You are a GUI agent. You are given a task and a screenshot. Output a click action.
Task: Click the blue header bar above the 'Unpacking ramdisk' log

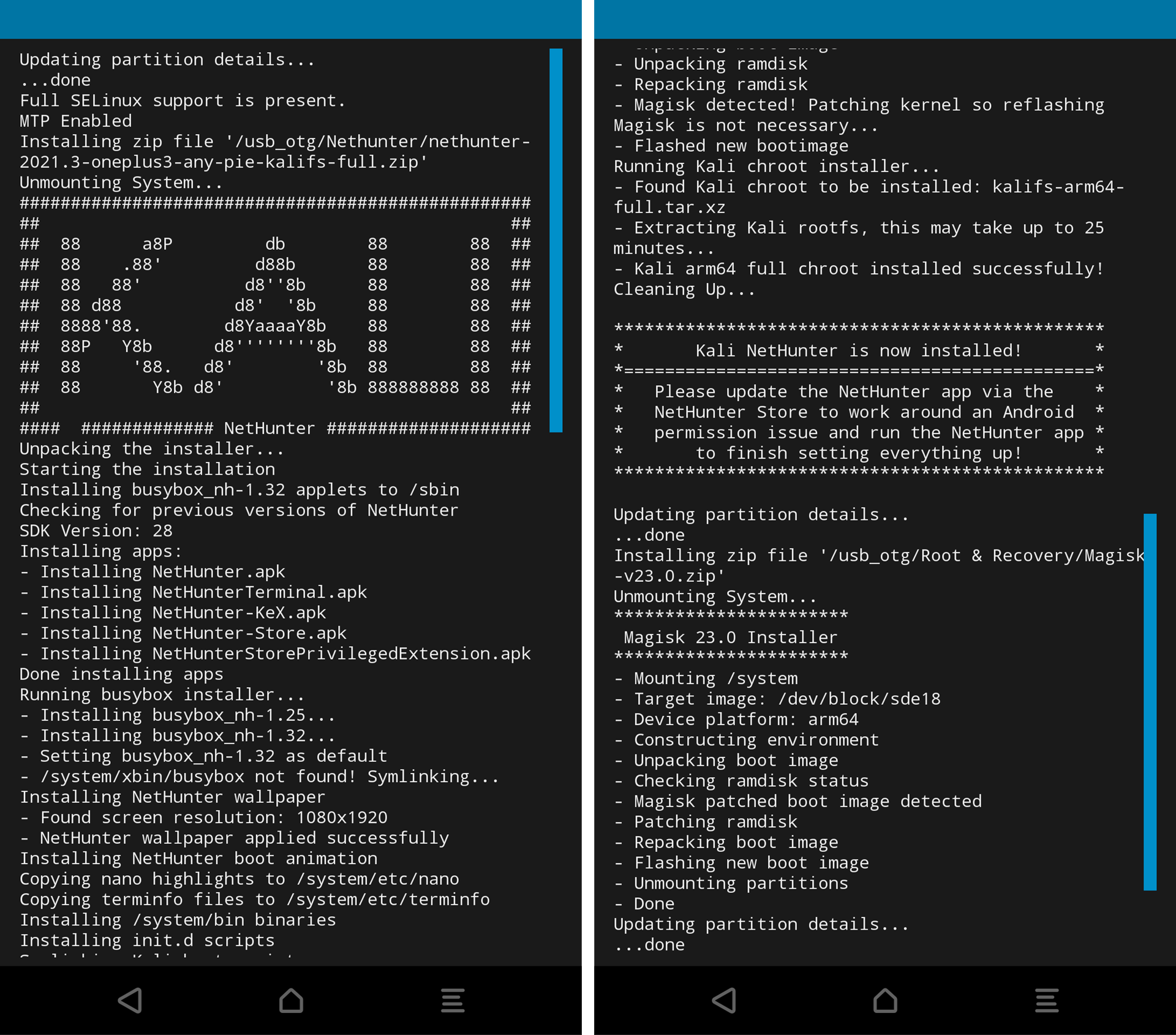pos(884,19)
